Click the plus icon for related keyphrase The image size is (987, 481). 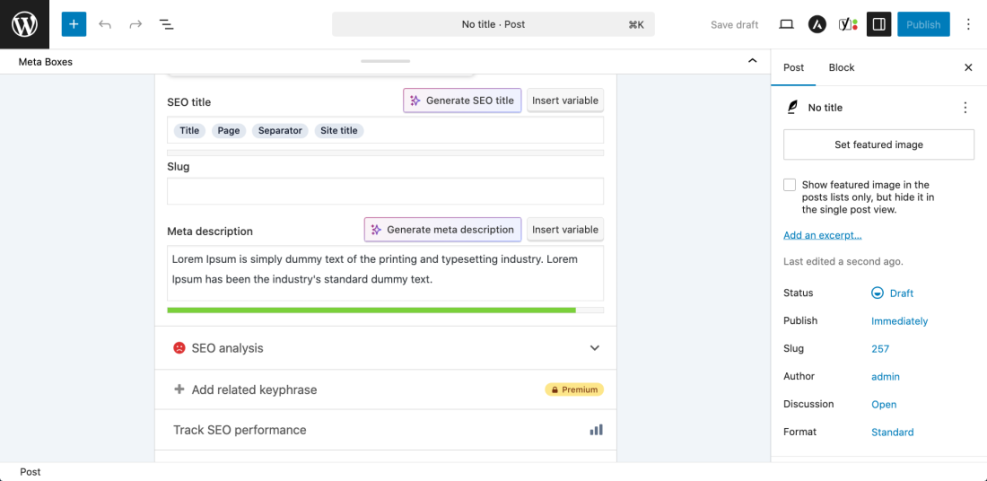click(179, 389)
